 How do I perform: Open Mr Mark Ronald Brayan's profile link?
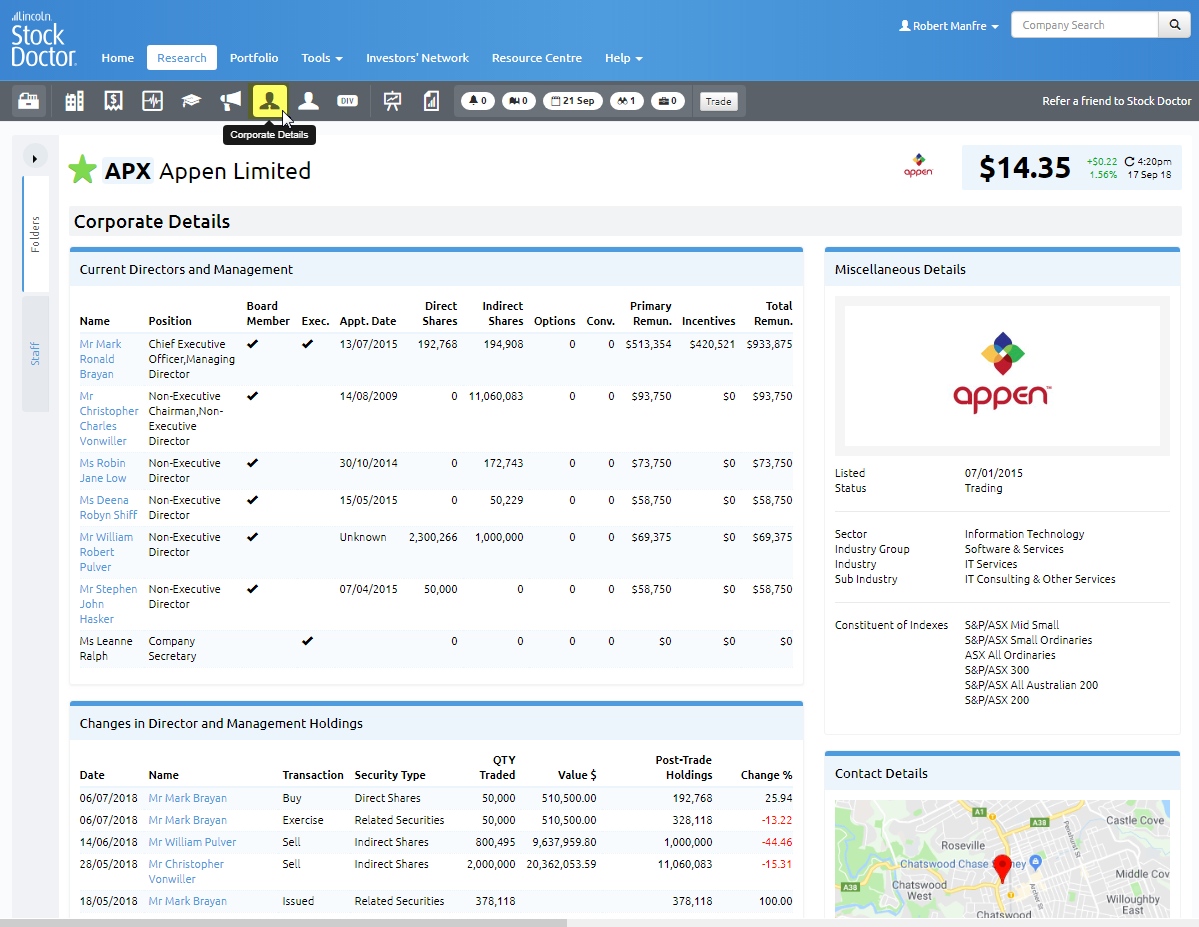100,359
